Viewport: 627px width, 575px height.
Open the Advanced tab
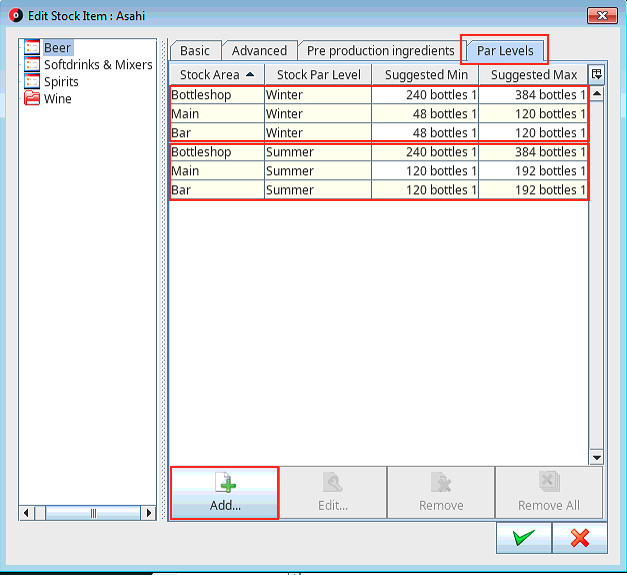[259, 51]
